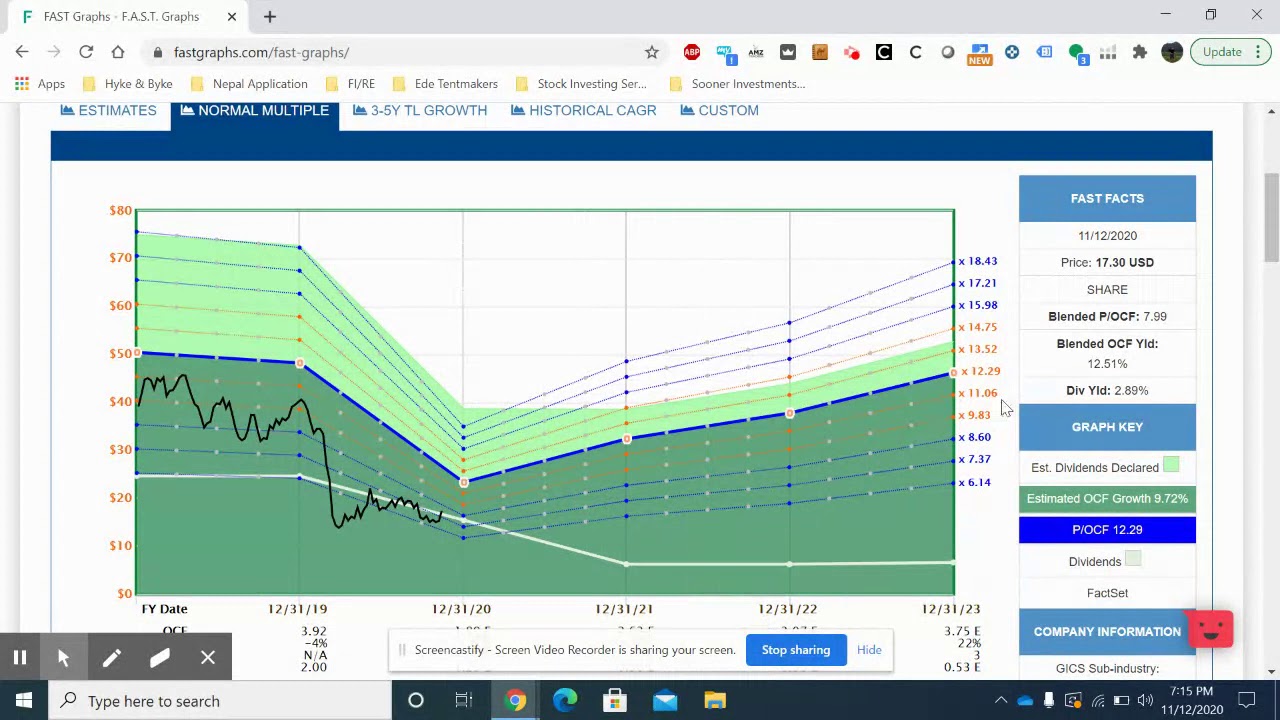Open File Explorer from the taskbar

pyautogui.click(x=715, y=701)
